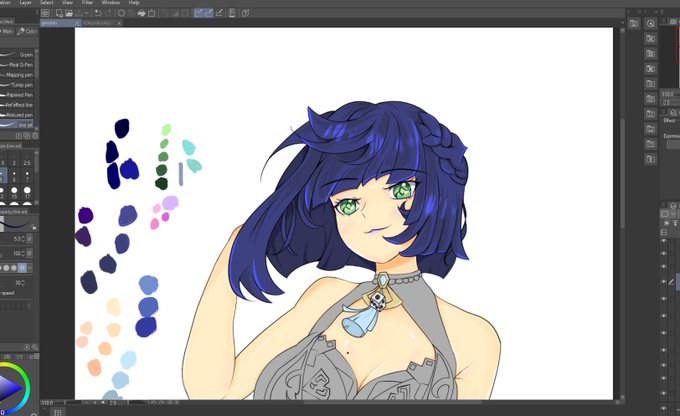This screenshot has width=680, height=416.
Task: Click the reset icon at tool property bottom
Action: pos(27,347)
